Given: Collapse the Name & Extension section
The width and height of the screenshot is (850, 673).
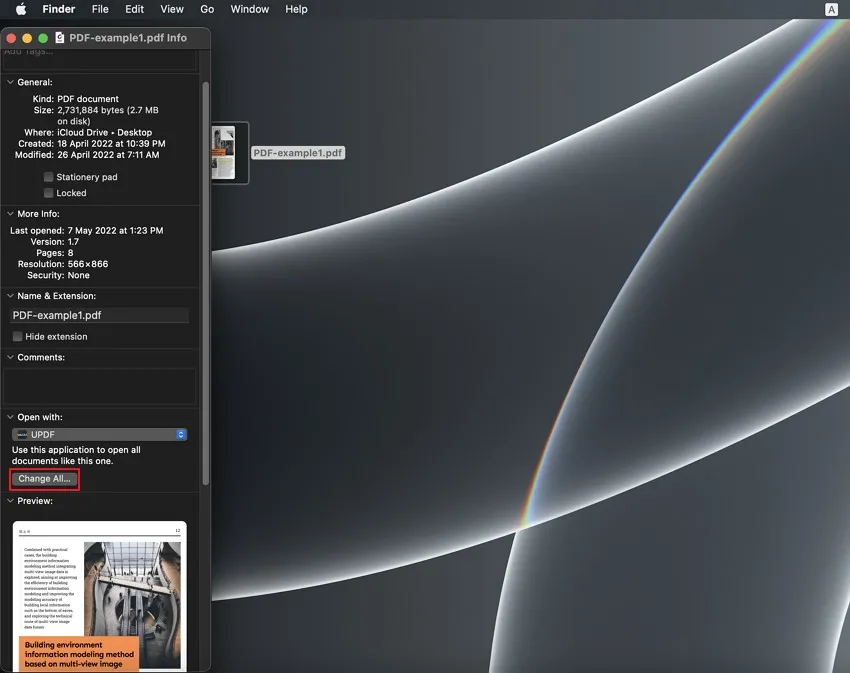Looking at the screenshot, I should coord(10,296).
